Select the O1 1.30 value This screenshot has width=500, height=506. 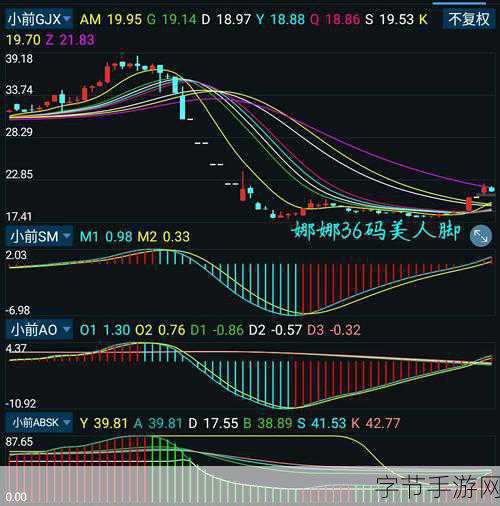tap(105, 330)
